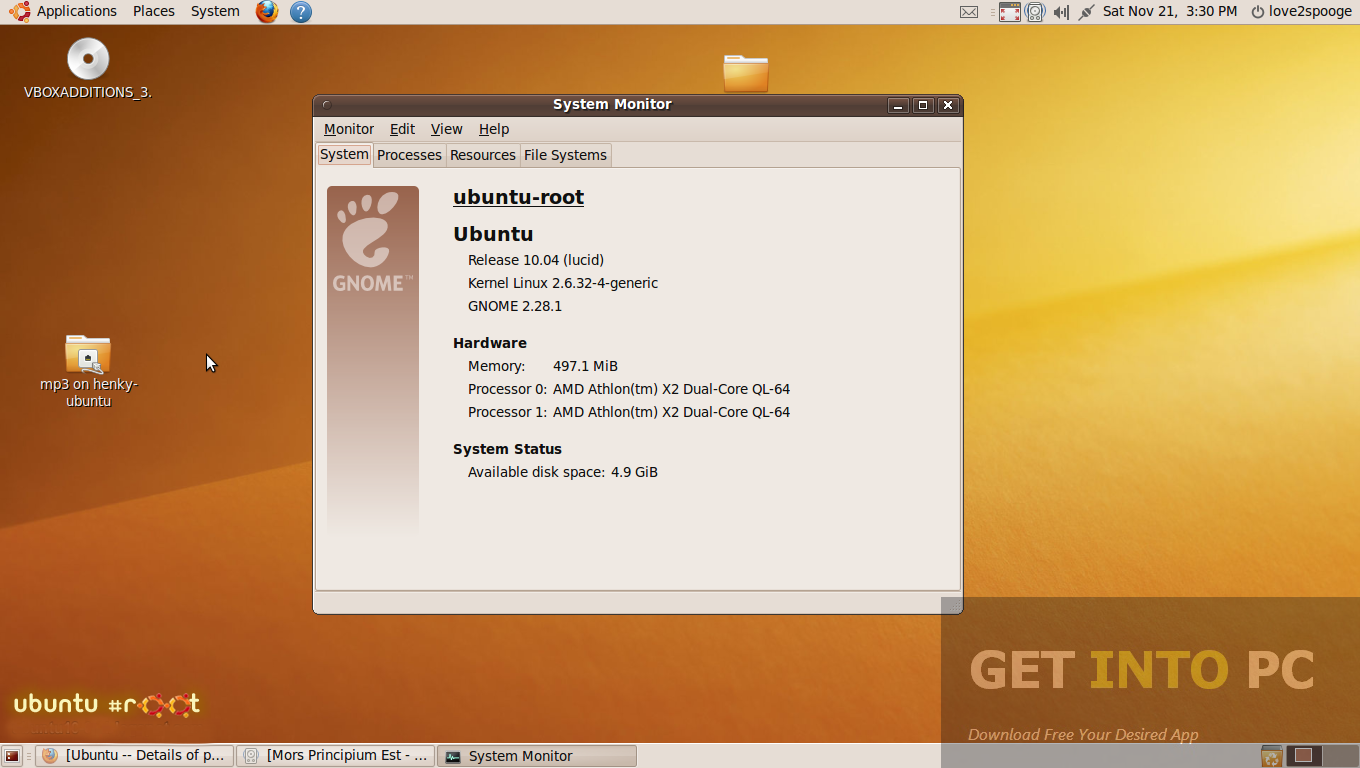
Task: Click the blue Help question mark icon
Action: point(300,12)
